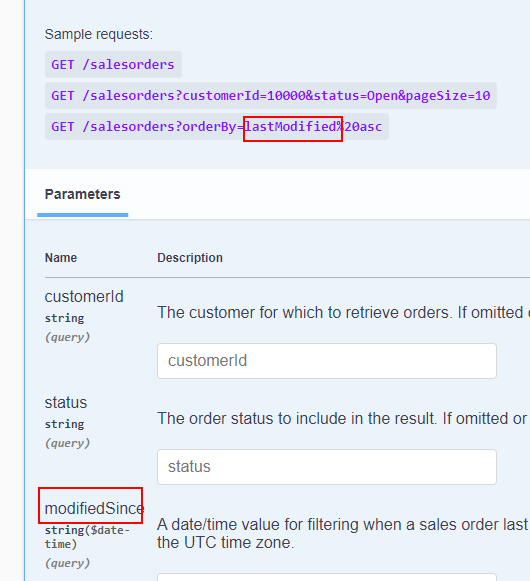The width and height of the screenshot is (530, 581).
Task: Select the Parameters tab
Action: tap(83, 195)
